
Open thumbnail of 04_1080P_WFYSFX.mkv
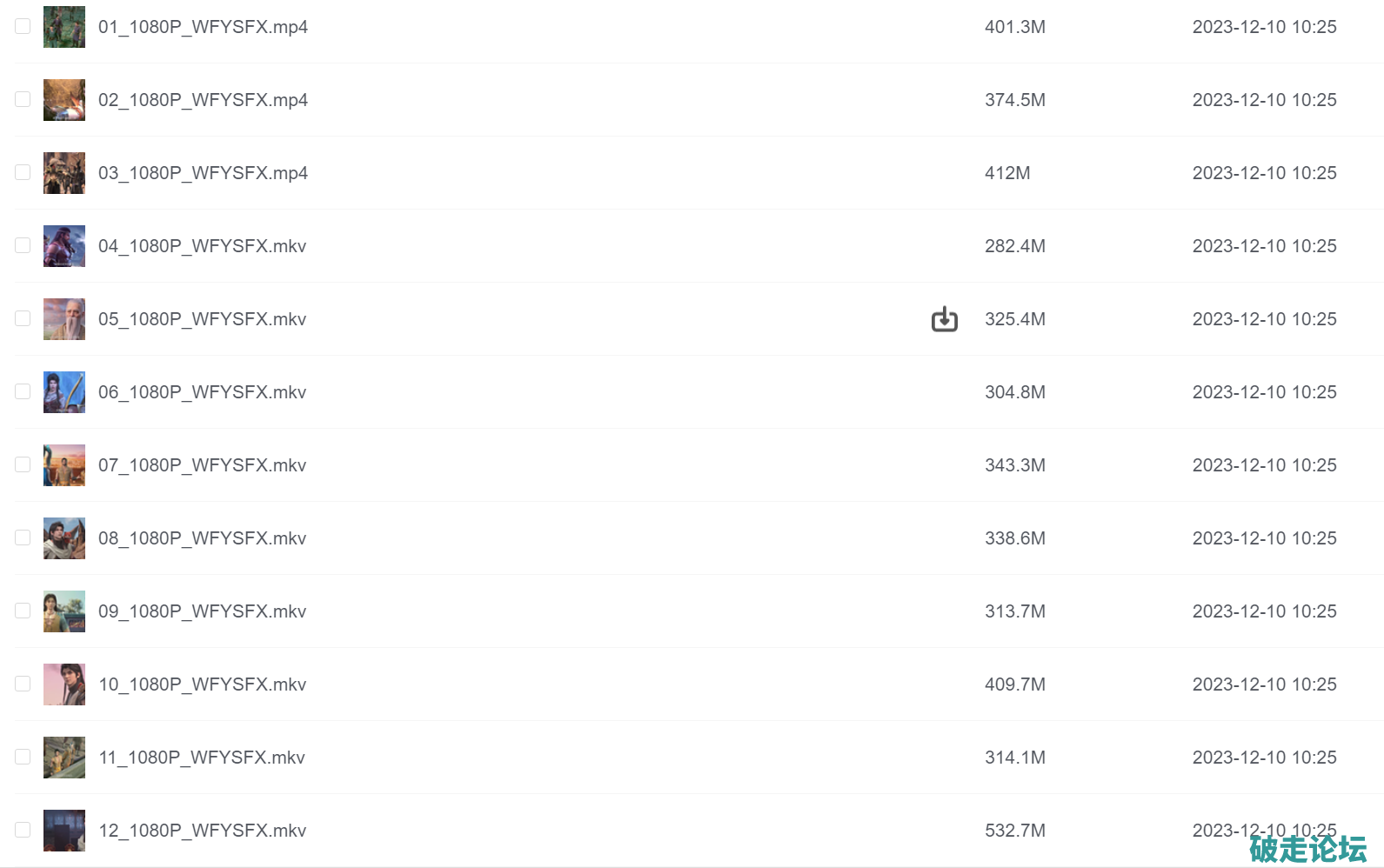point(64,246)
